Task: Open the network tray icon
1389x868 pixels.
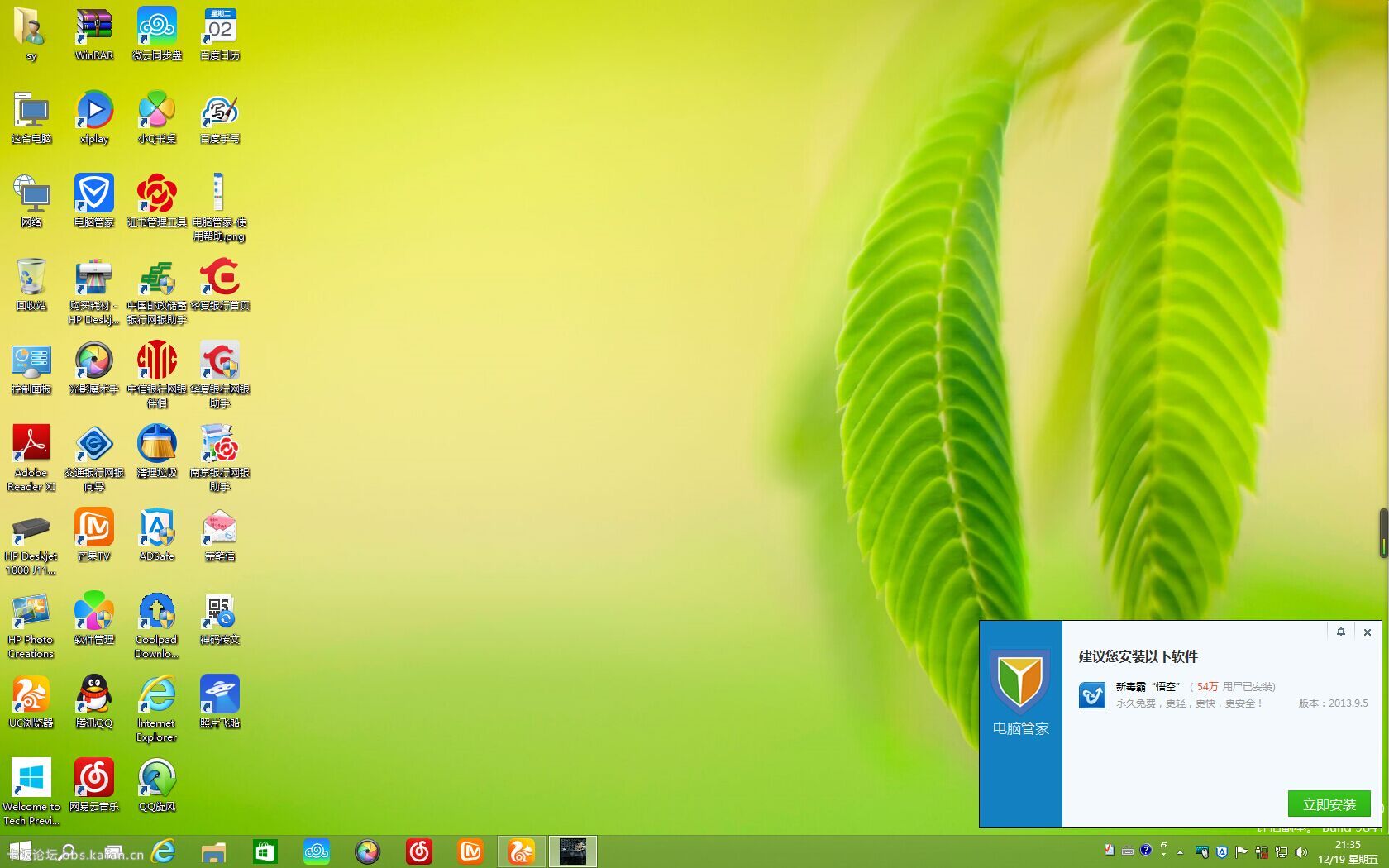Action: [x=1281, y=851]
